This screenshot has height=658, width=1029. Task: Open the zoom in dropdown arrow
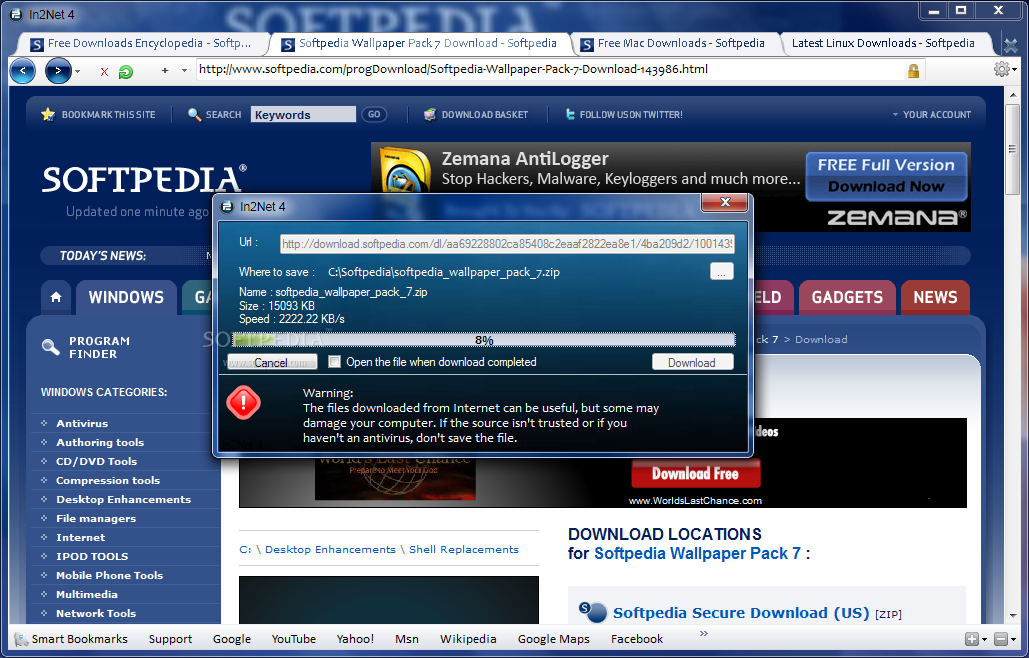(984, 639)
